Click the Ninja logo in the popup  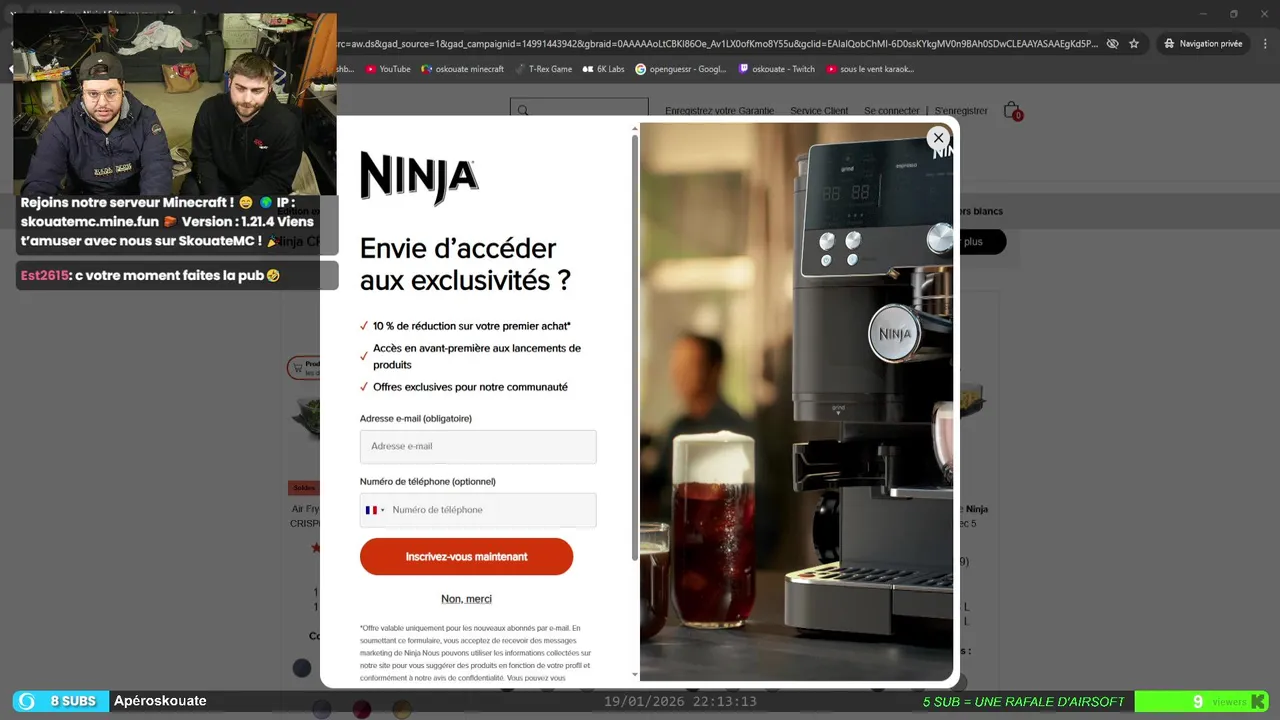419,178
